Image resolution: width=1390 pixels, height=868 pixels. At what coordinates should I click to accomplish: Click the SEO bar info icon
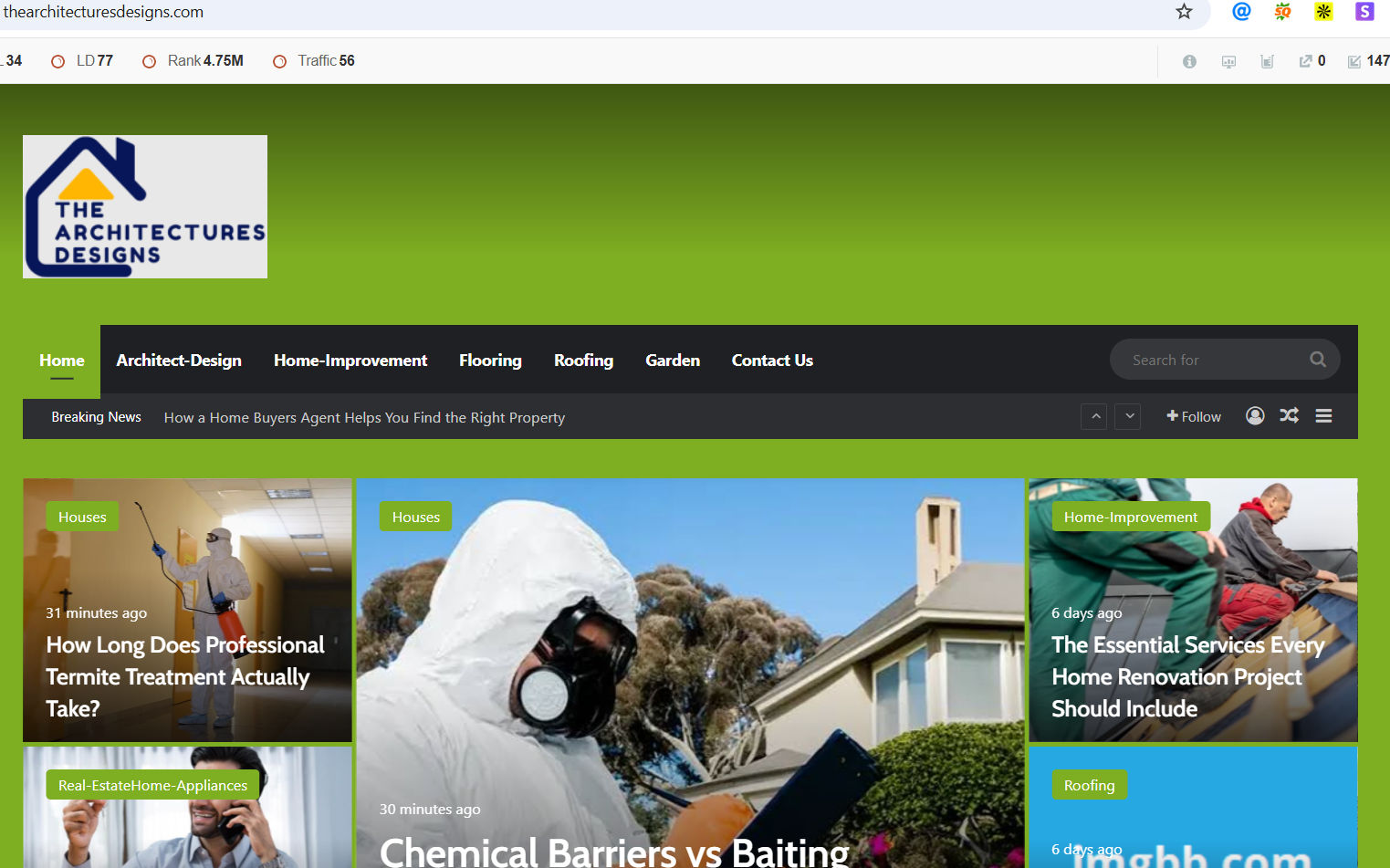(x=1189, y=61)
